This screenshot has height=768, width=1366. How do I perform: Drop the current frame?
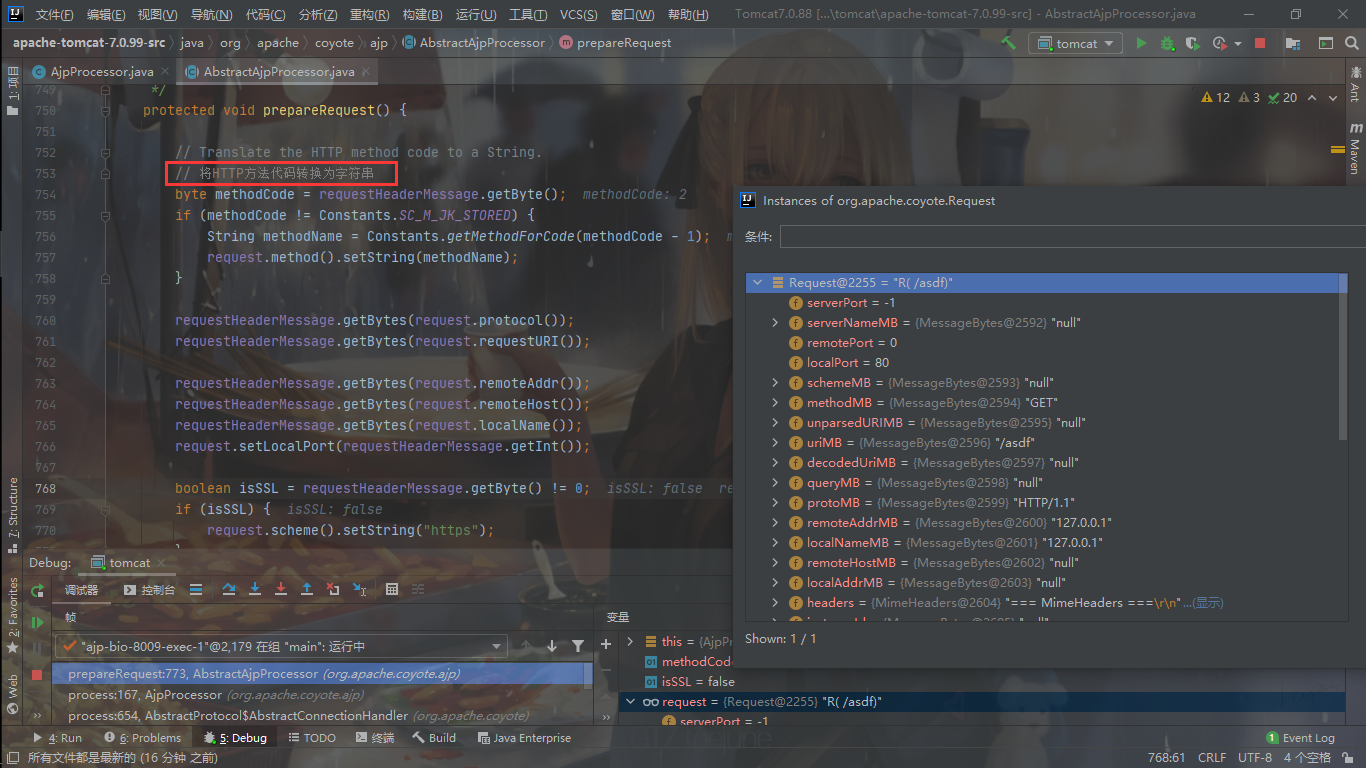coord(333,590)
